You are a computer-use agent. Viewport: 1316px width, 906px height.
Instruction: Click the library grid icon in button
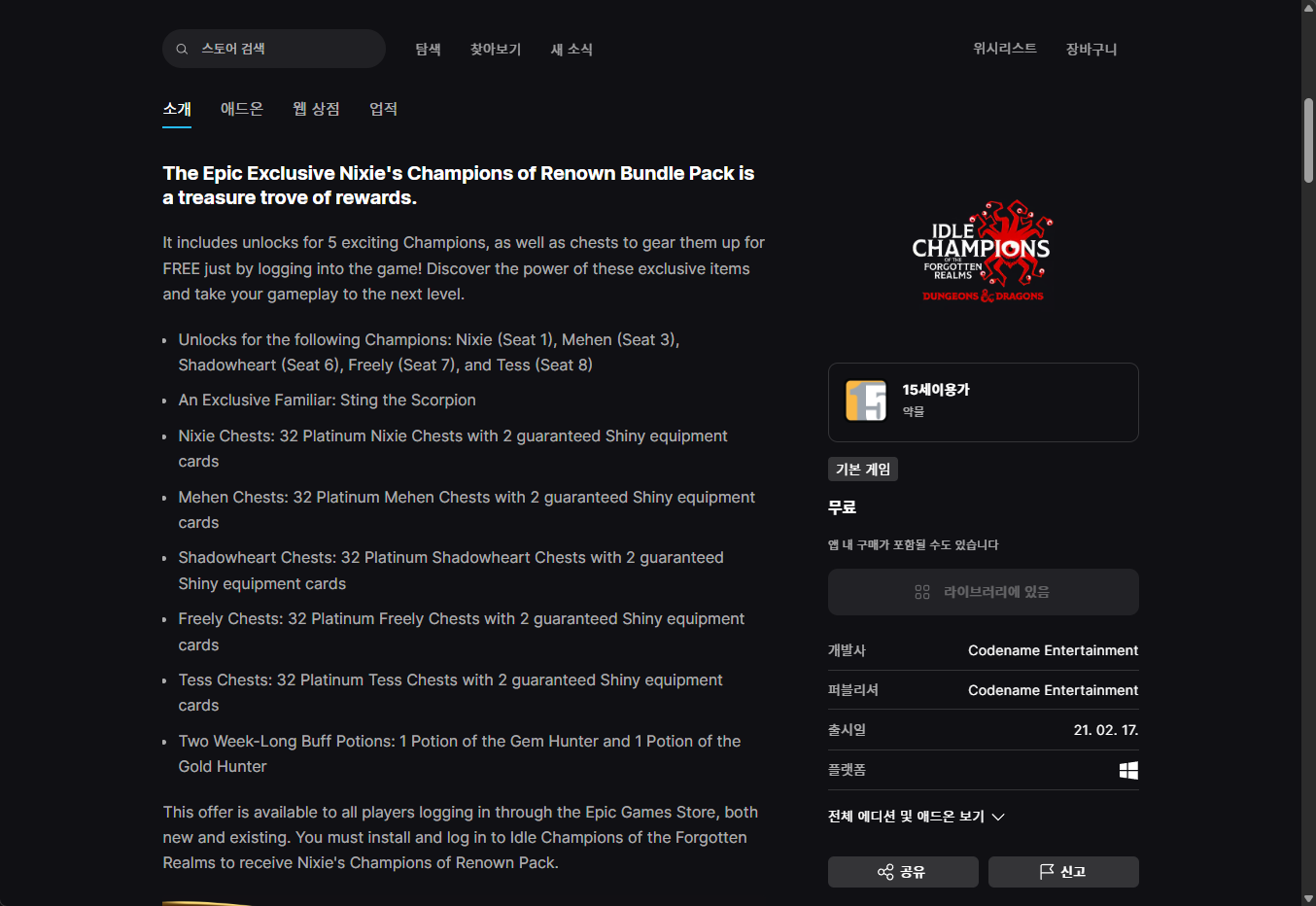click(922, 592)
